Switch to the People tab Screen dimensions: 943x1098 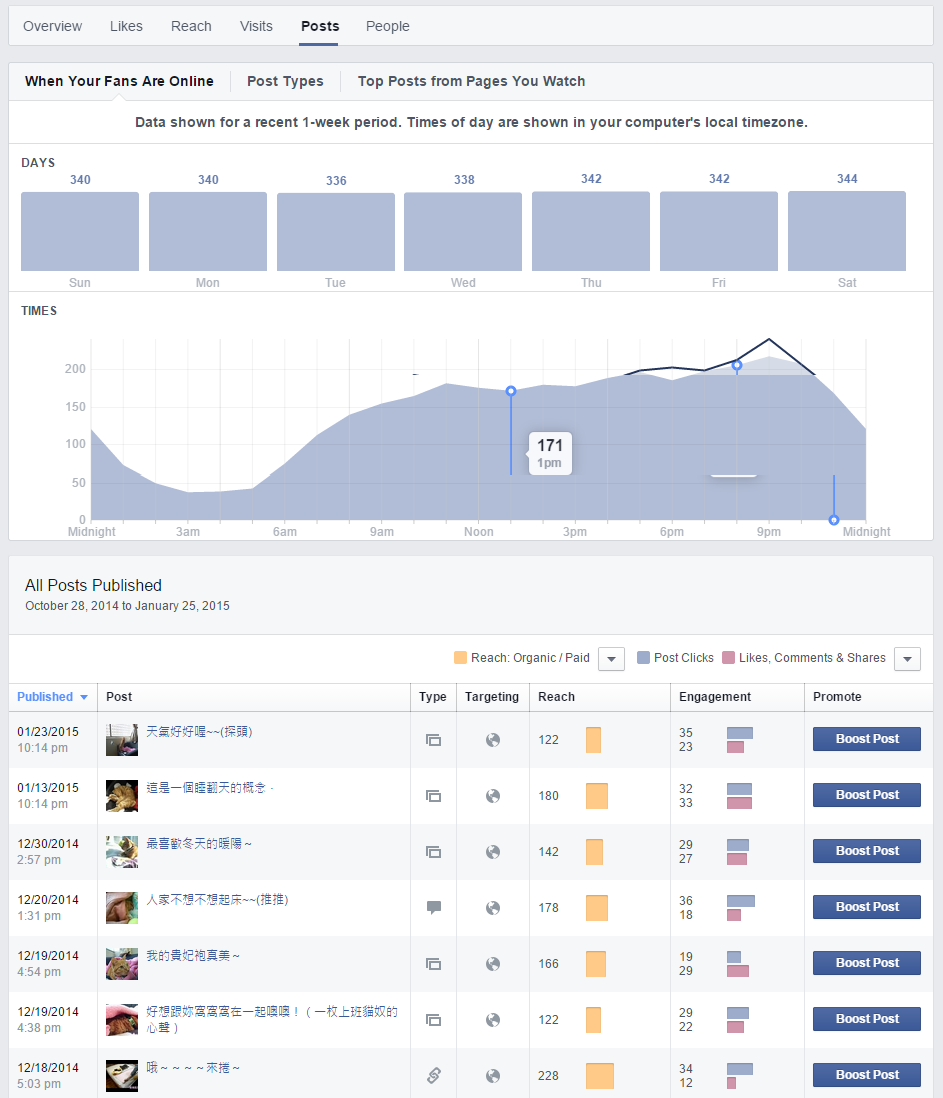(x=387, y=26)
